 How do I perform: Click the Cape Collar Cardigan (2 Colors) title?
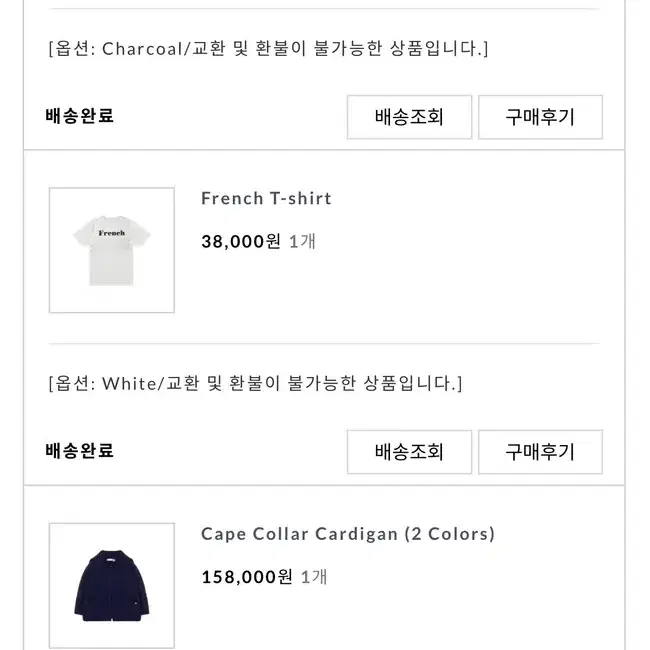[348, 534]
